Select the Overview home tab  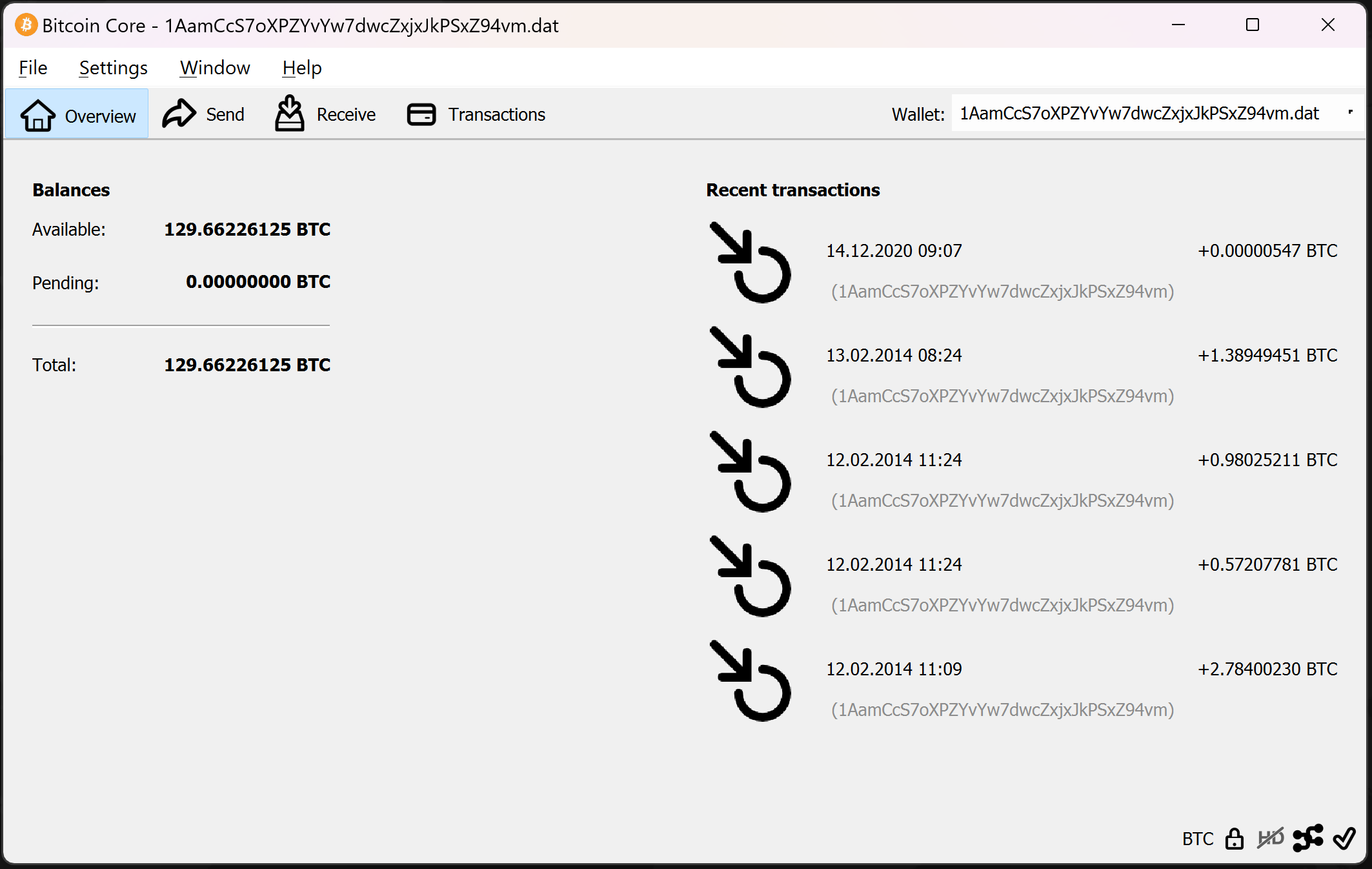(x=77, y=115)
